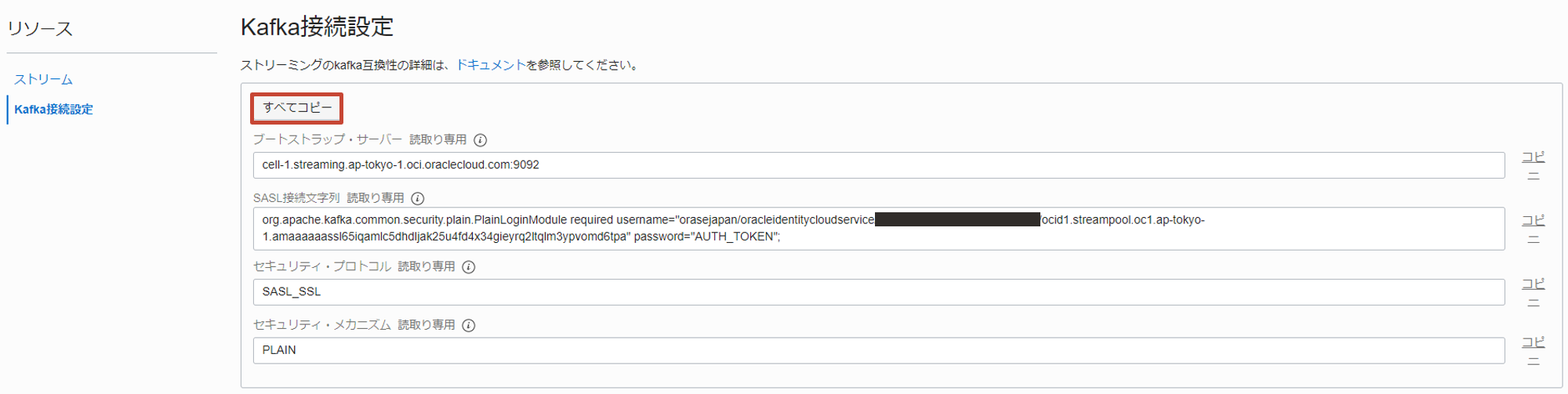Click info icon beside SASL接続文字列 label
1568x394 pixels.
click(x=418, y=198)
